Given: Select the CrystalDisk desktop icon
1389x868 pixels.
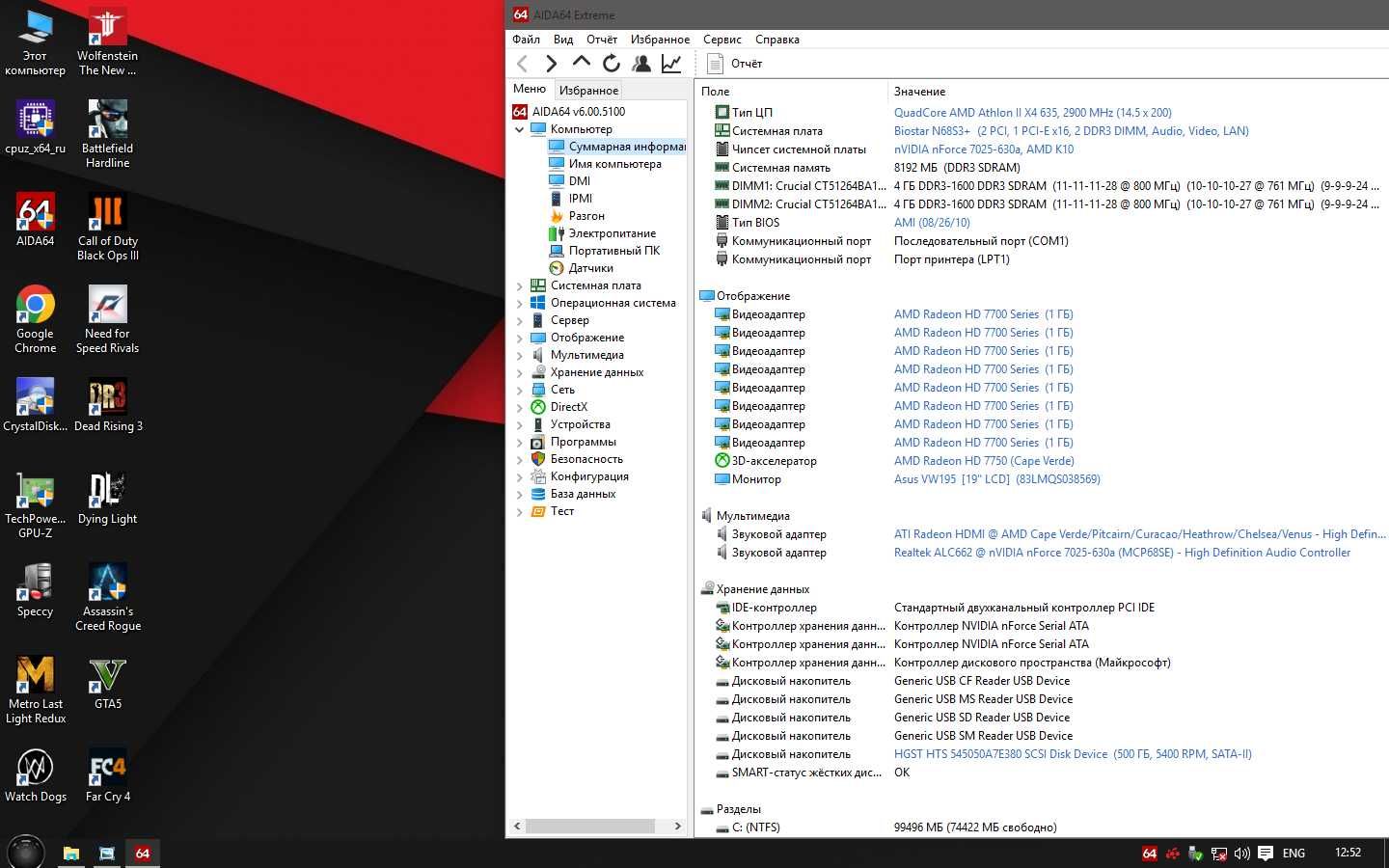Looking at the screenshot, I should pyautogui.click(x=36, y=404).
